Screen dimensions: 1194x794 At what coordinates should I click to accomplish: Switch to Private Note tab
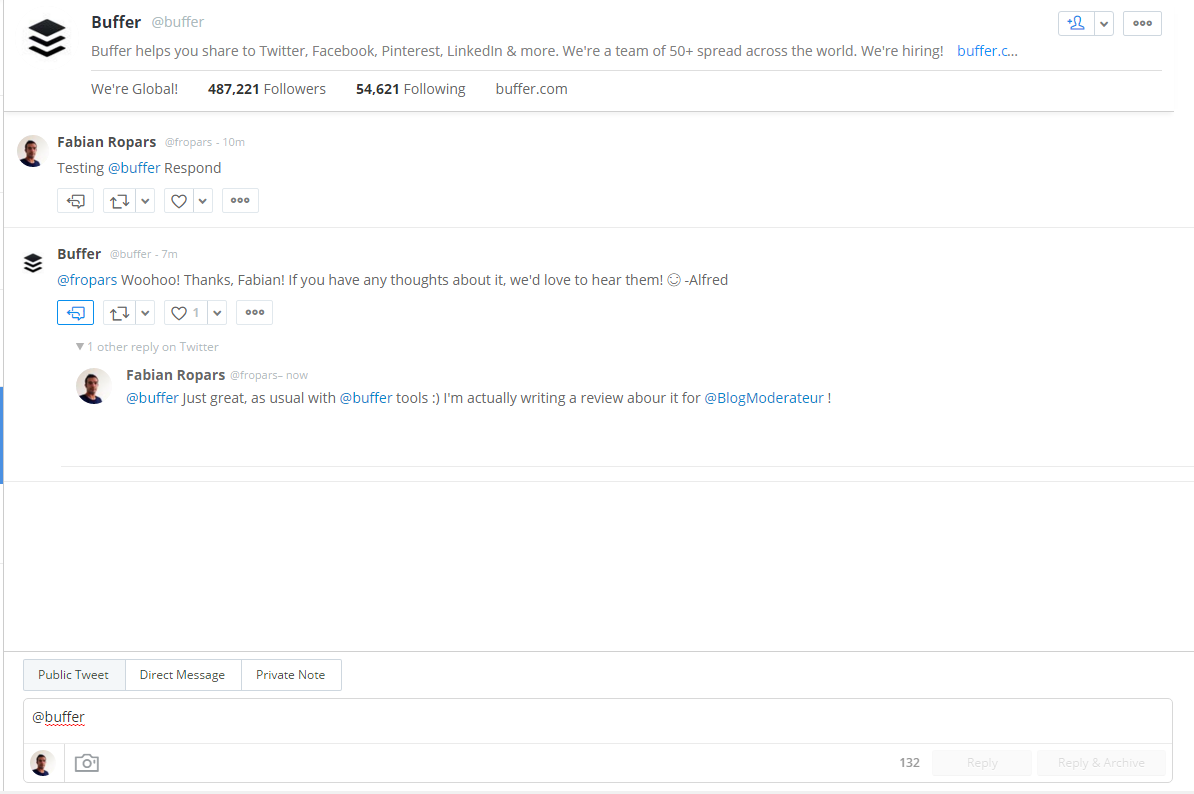(x=291, y=675)
